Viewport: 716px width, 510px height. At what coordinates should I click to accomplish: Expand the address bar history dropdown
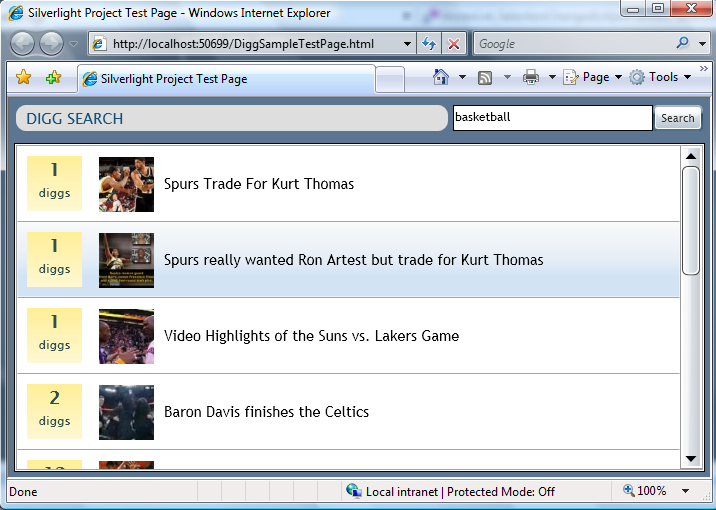[407, 44]
